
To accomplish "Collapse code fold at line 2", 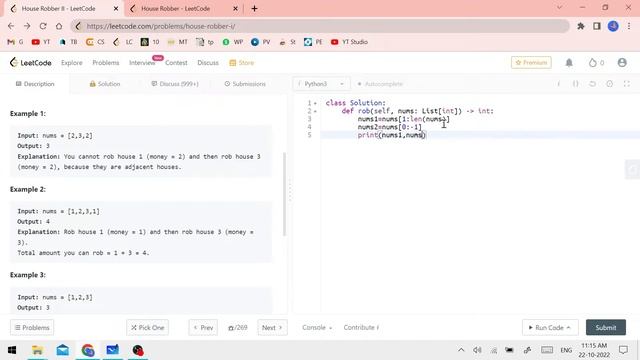I will point(315,111).
